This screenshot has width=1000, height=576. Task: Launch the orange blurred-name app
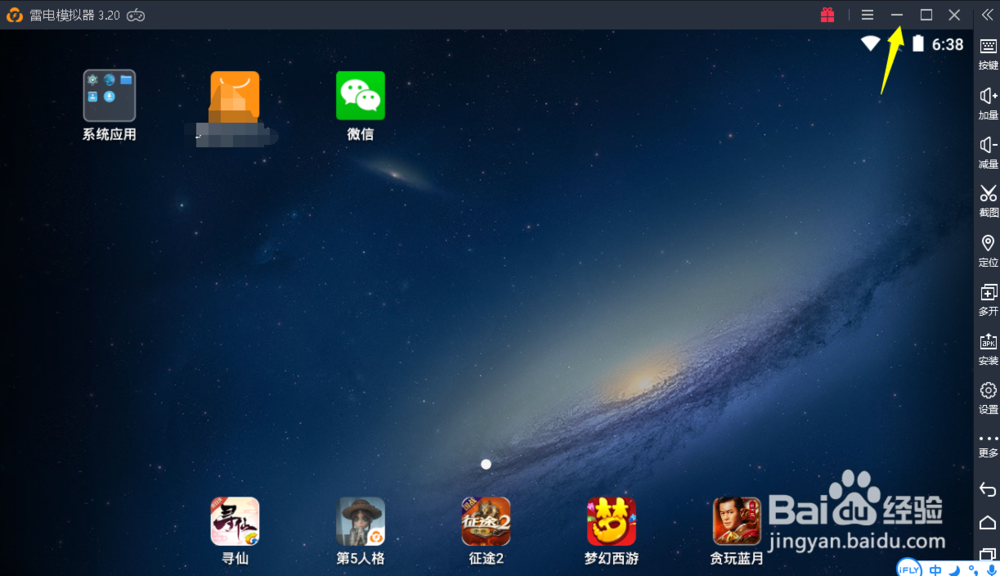point(235,96)
